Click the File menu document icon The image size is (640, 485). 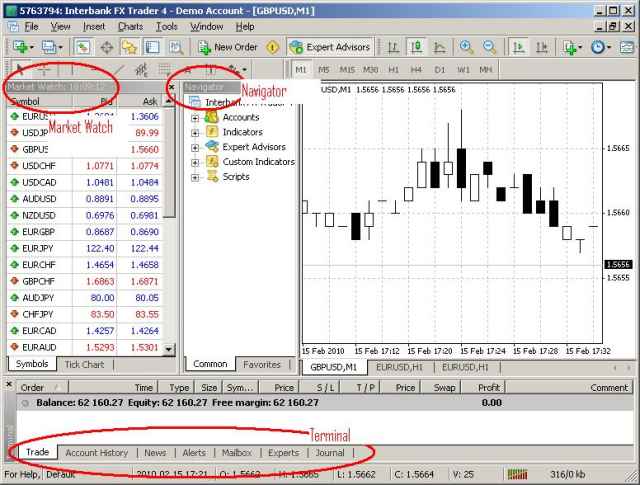tap(13, 27)
